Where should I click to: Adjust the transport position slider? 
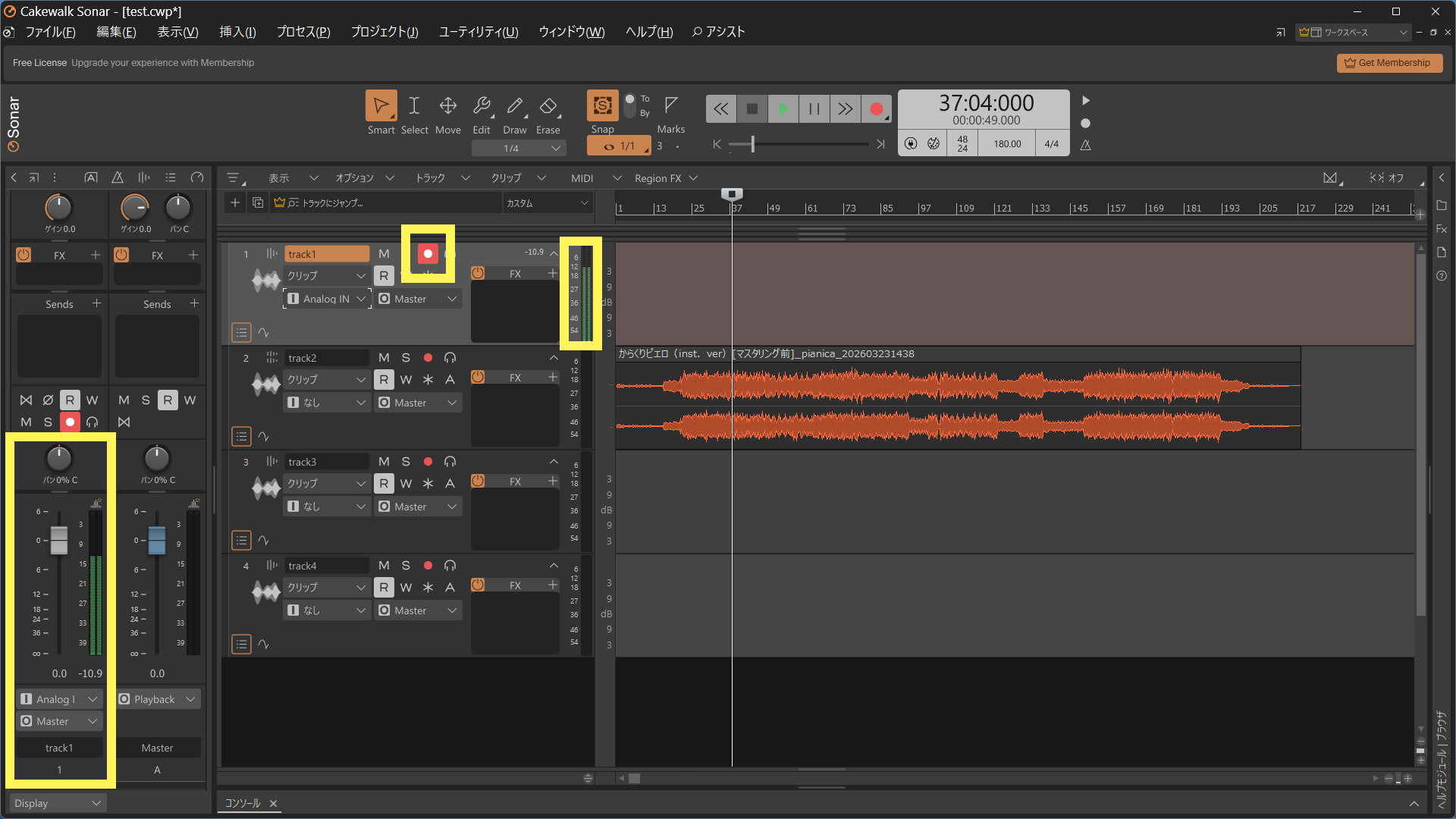(x=752, y=144)
